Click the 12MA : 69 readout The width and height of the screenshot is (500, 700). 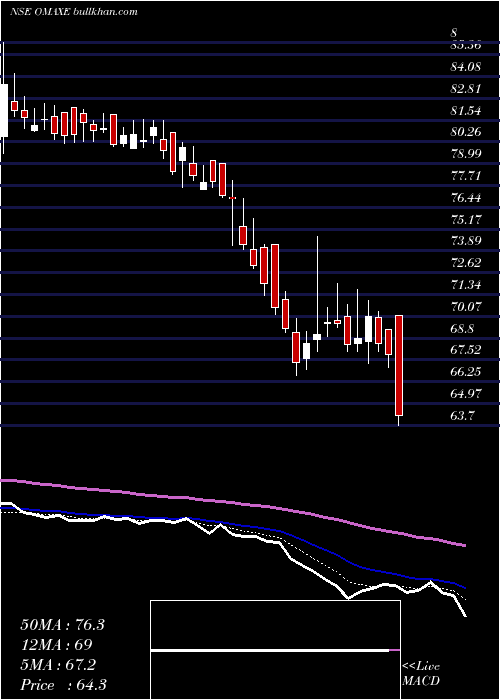[56, 645]
